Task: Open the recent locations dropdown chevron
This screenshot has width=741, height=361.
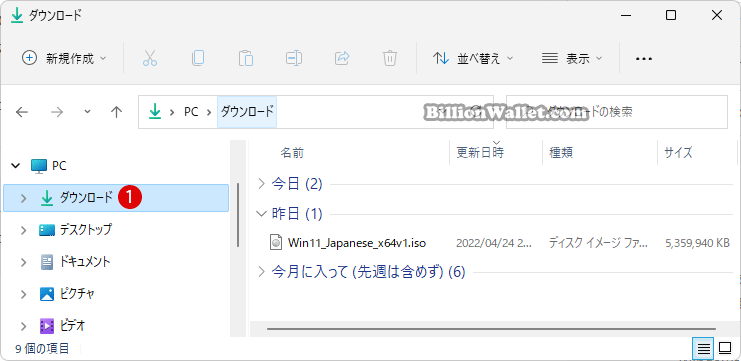Action: (87, 112)
